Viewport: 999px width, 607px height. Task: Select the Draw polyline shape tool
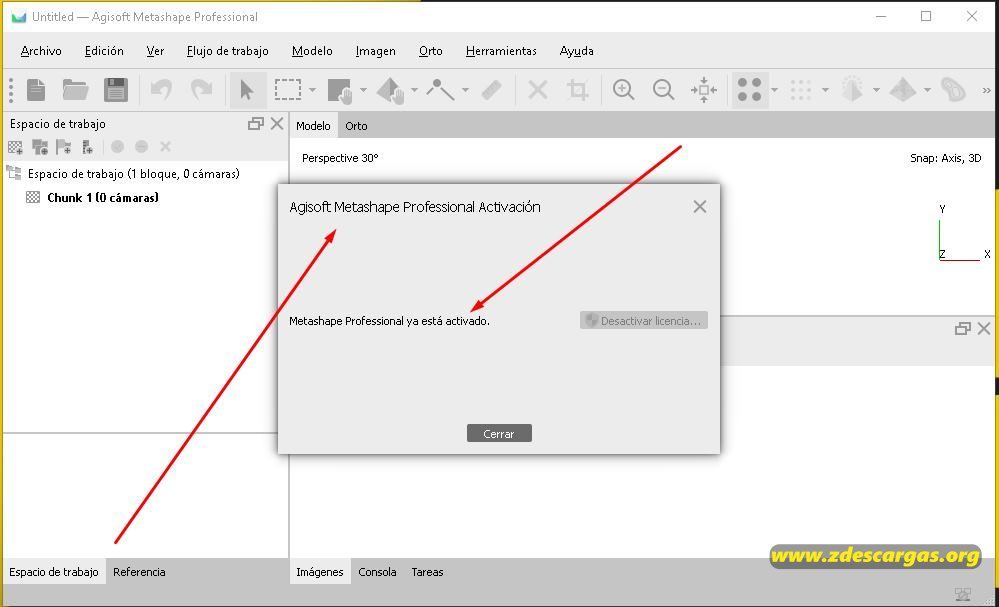(x=440, y=90)
